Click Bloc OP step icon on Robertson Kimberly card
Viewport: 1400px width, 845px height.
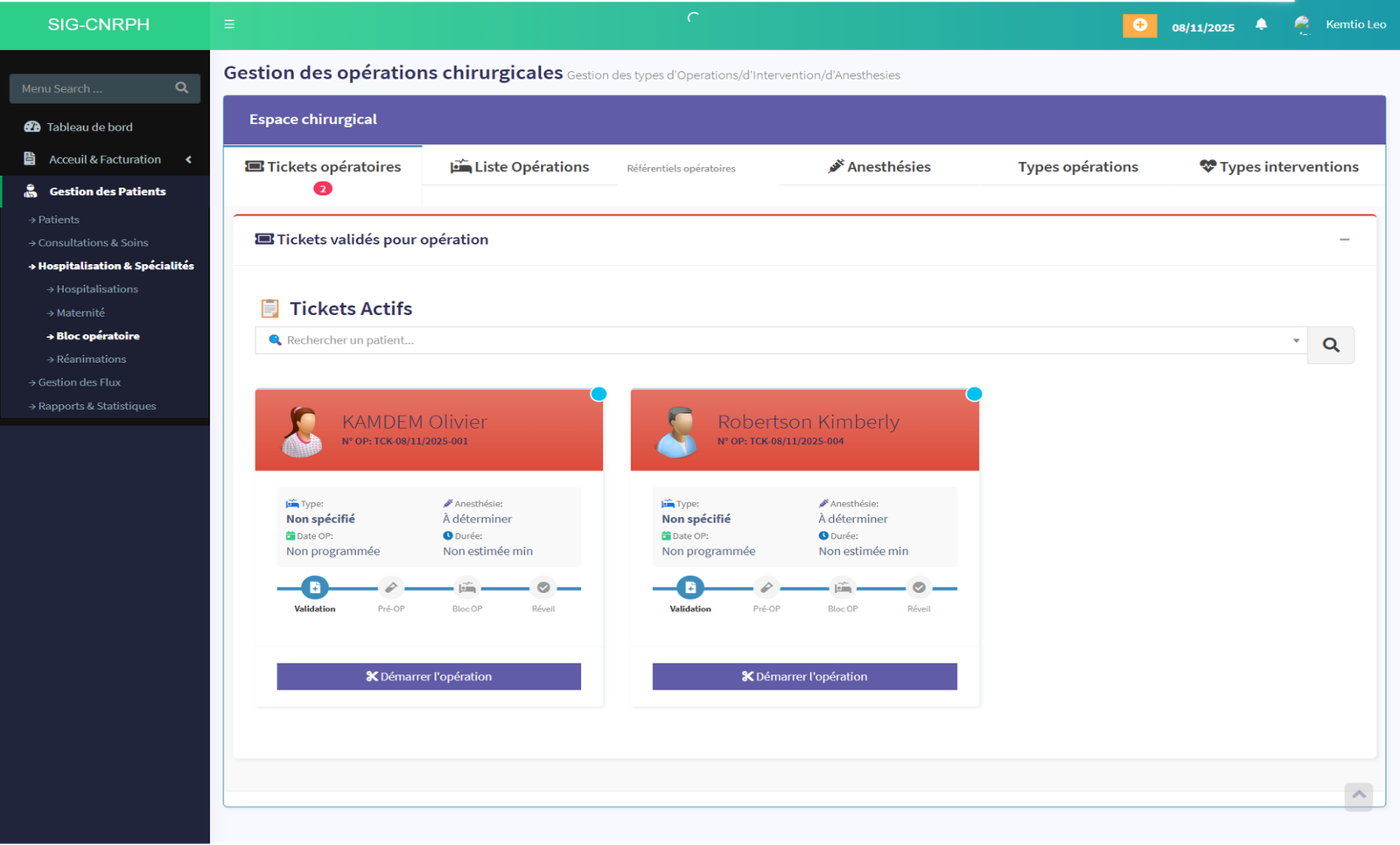tap(843, 588)
